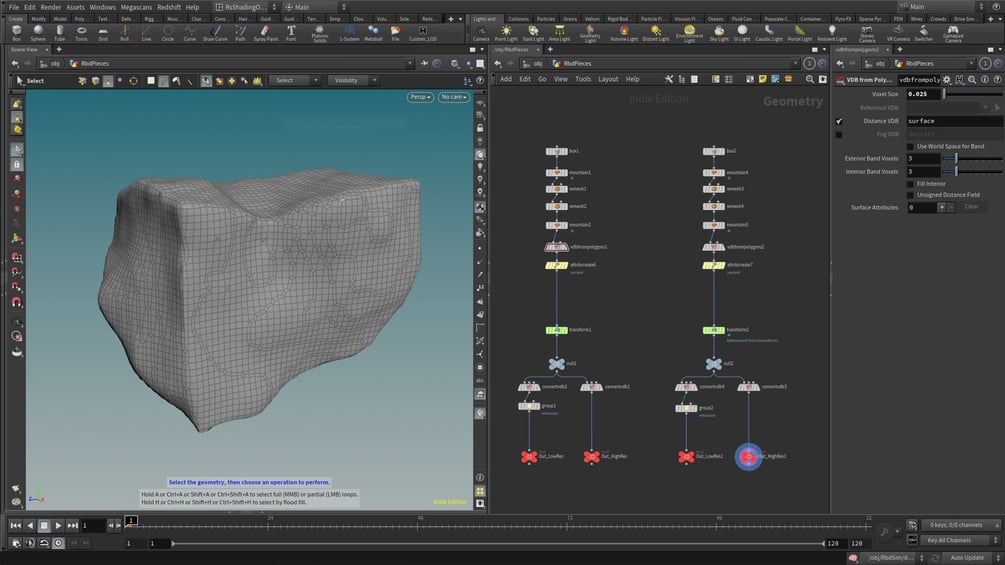
Task: Uncheck the Distance VDB checkbox
Action: tap(839, 121)
